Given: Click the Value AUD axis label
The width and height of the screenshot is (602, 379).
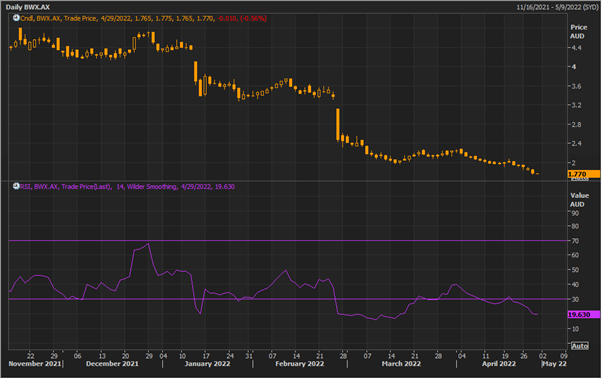Looking at the screenshot, I should [x=579, y=200].
